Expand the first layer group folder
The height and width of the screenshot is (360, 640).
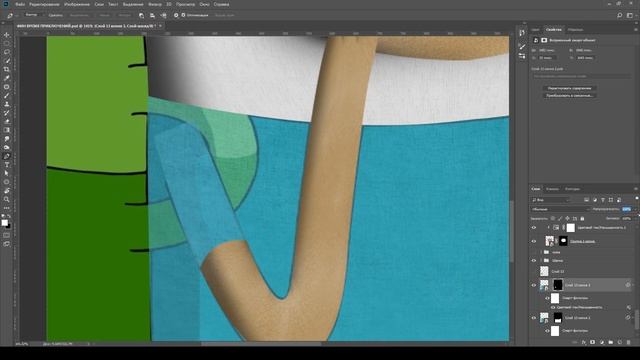(x=542, y=252)
